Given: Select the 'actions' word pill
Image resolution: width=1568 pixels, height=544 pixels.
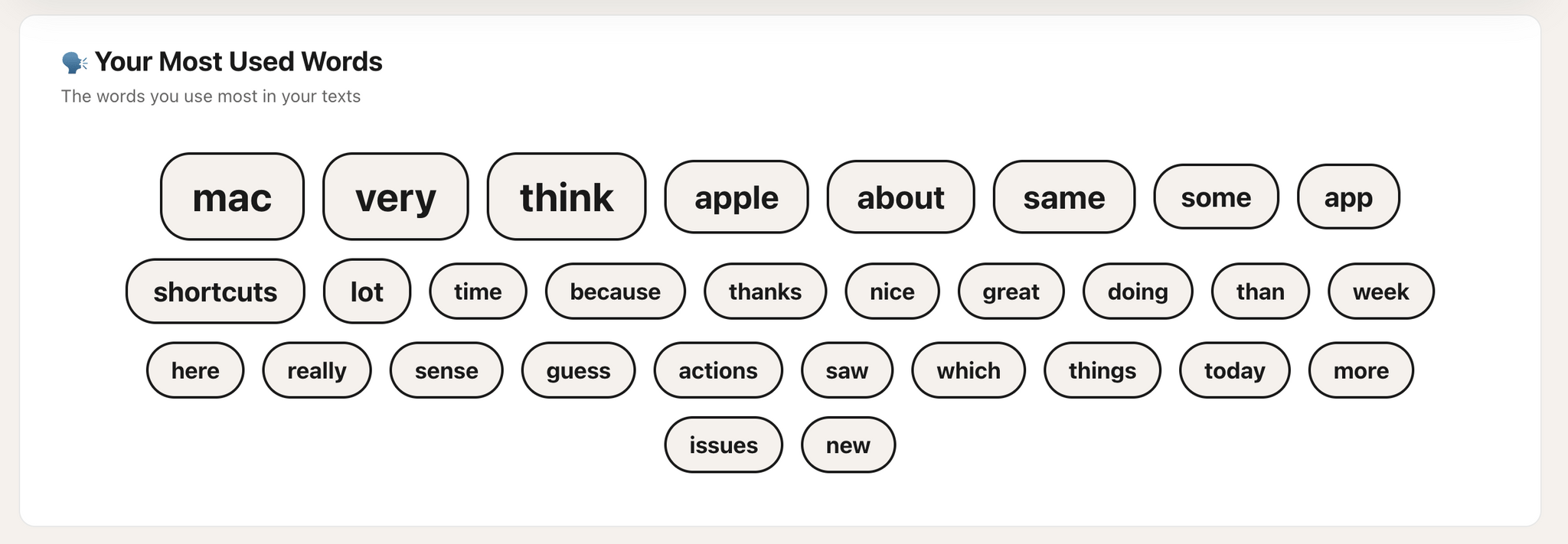Looking at the screenshot, I should (x=717, y=370).
